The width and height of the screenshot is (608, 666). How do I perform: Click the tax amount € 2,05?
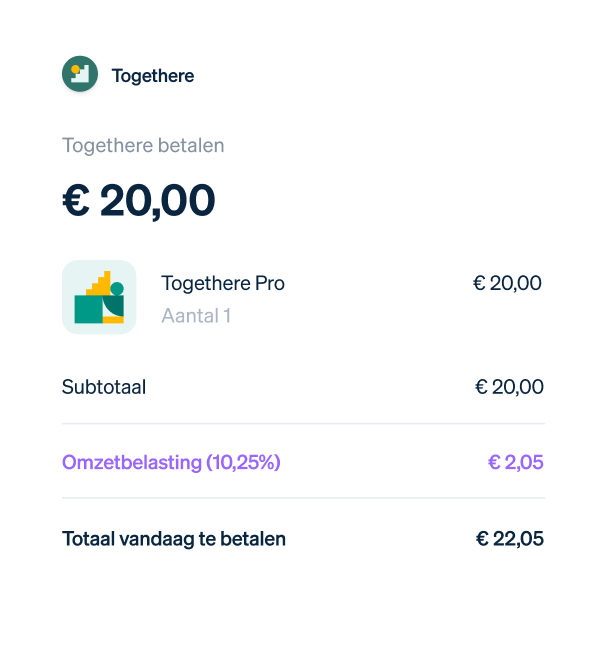515,463
